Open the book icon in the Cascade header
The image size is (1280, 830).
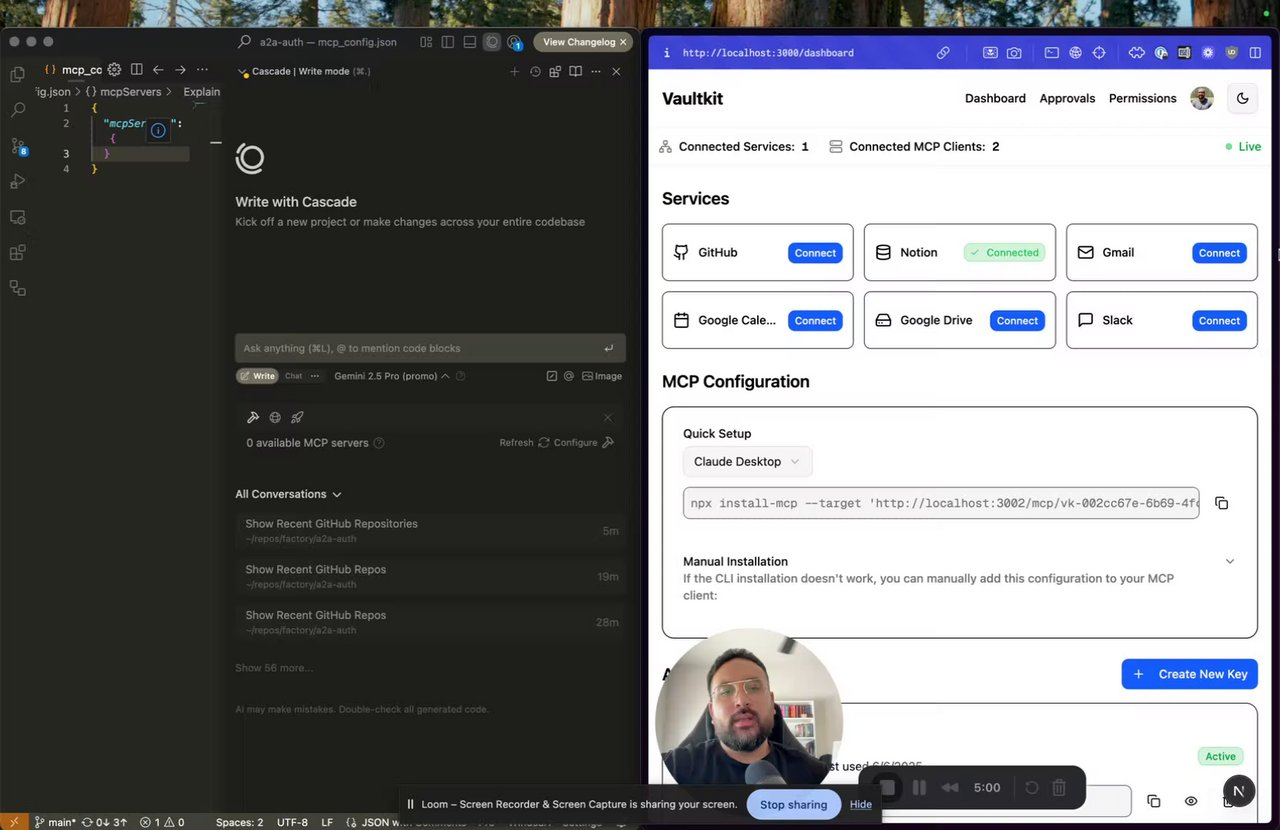point(575,72)
